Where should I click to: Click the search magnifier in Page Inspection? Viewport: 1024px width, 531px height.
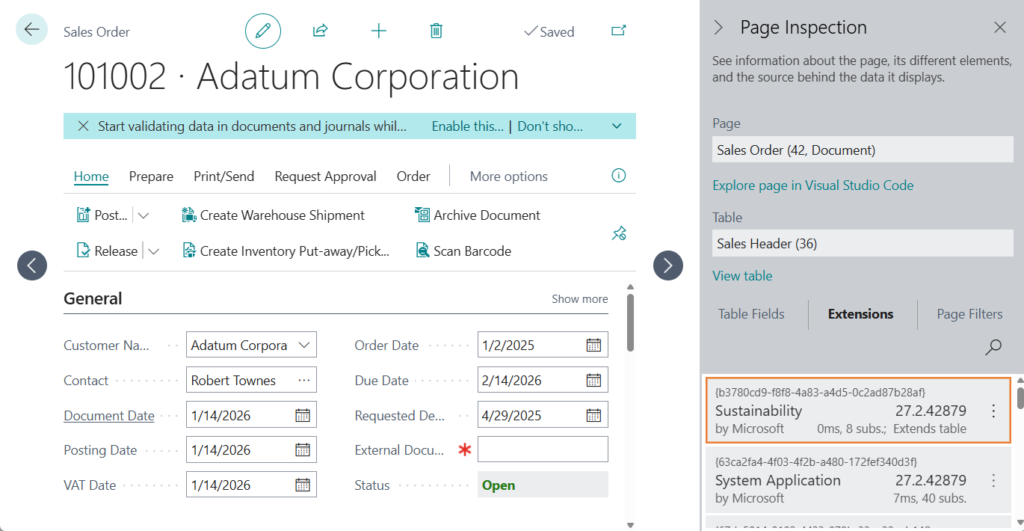[993, 347]
